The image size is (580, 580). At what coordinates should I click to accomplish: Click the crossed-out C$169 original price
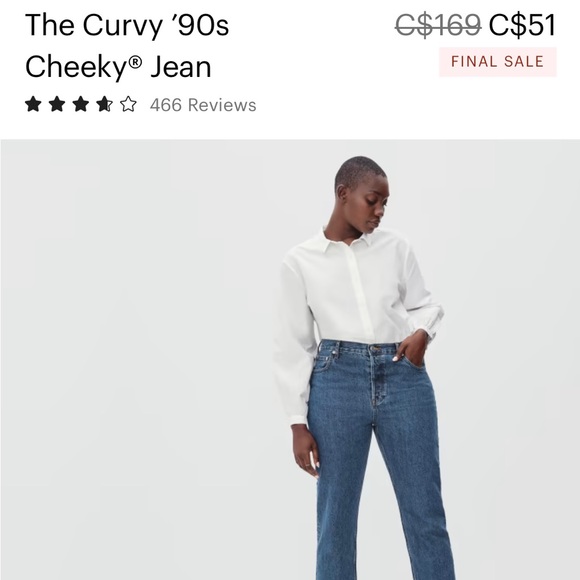click(x=438, y=25)
